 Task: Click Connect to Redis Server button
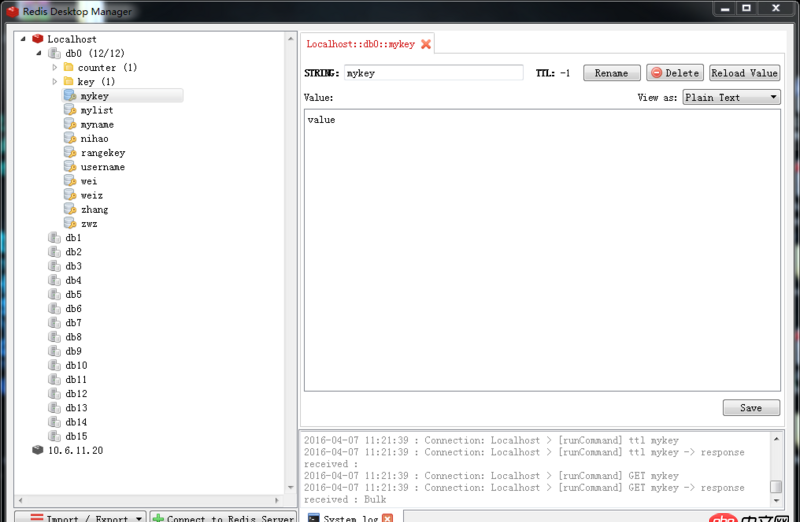tap(223, 516)
